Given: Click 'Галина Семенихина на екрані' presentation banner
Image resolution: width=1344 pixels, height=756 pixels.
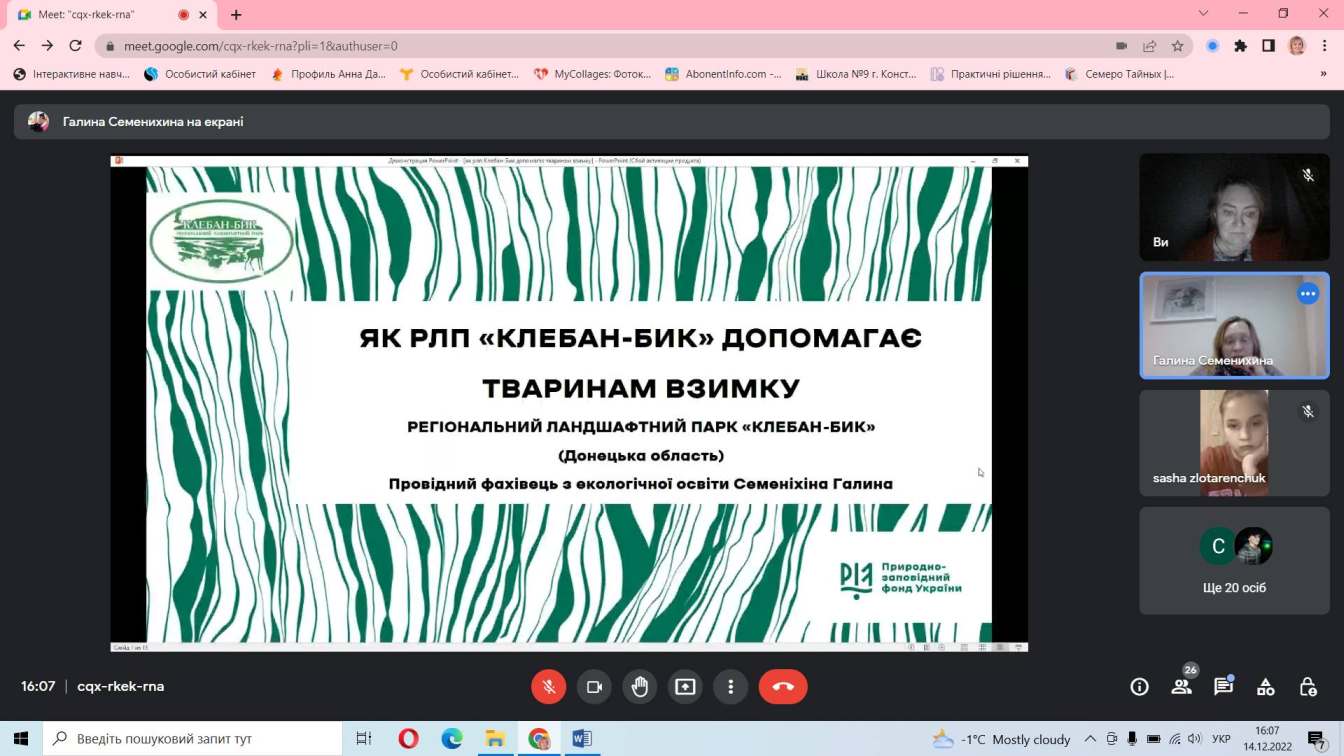Looking at the screenshot, I should [671, 122].
